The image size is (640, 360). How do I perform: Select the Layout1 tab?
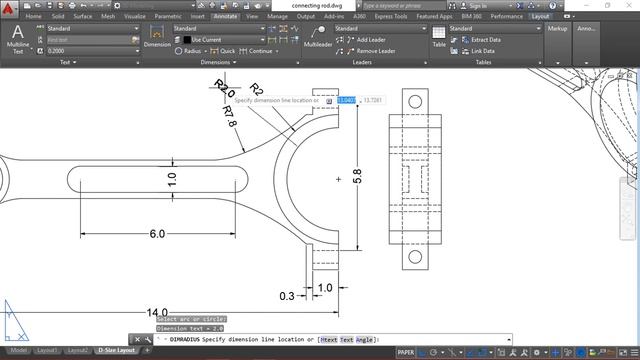47,350
